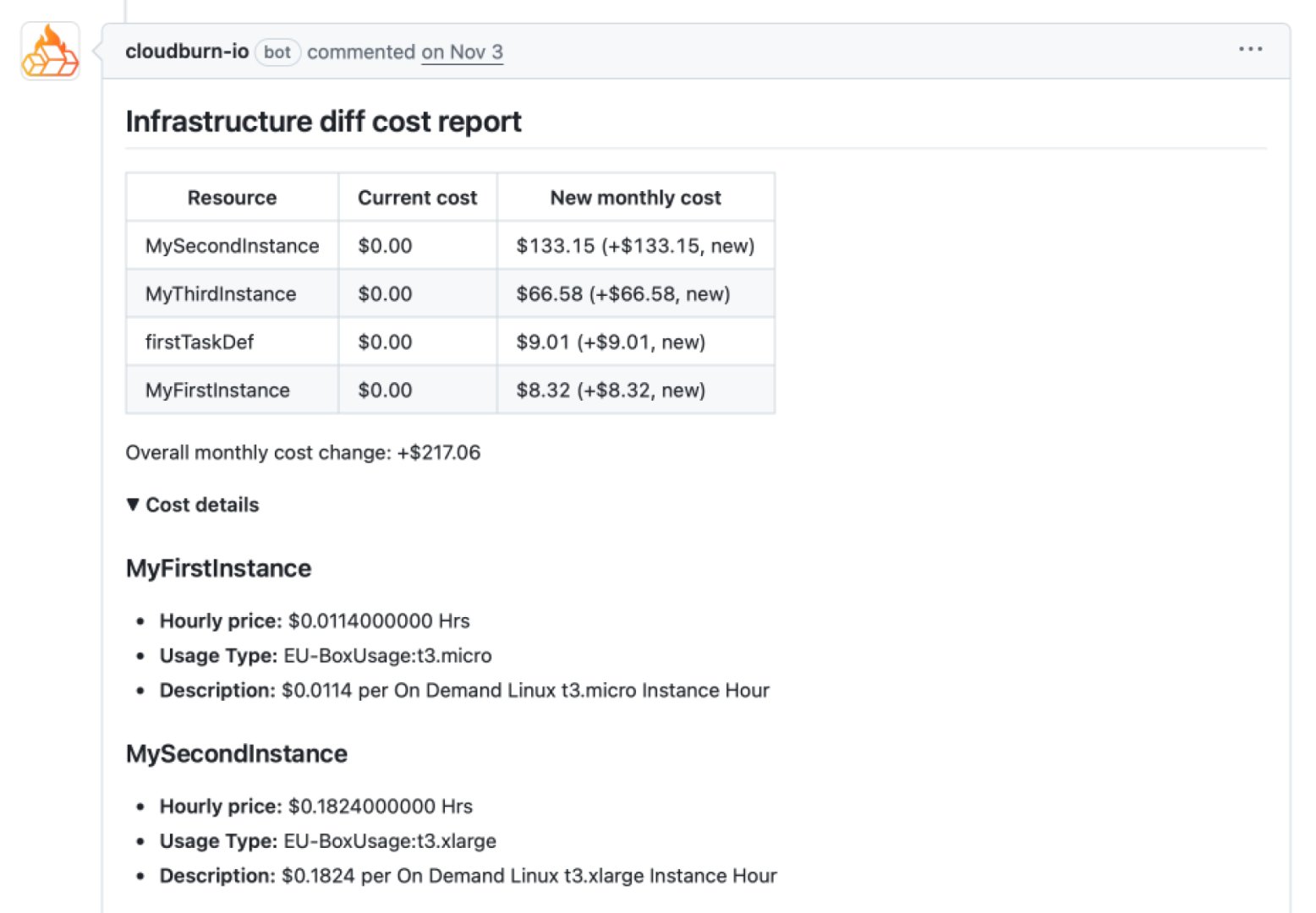This screenshot has width=1316, height=913.
Task: Select the Current cost column header
Action: [417, 197]
